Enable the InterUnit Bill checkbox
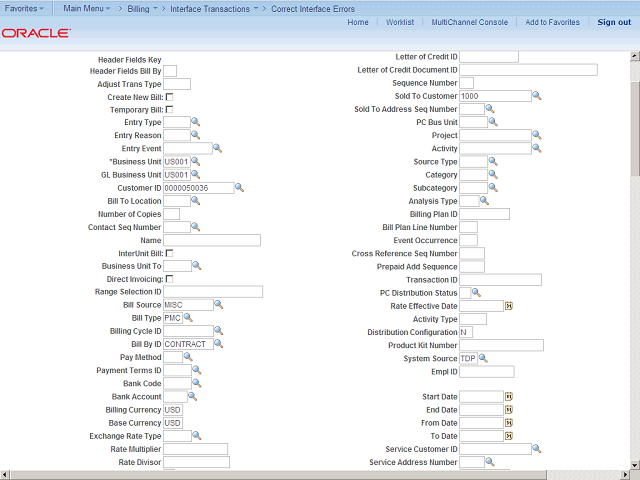Screen dimensions: 640x480 [169, 253]
